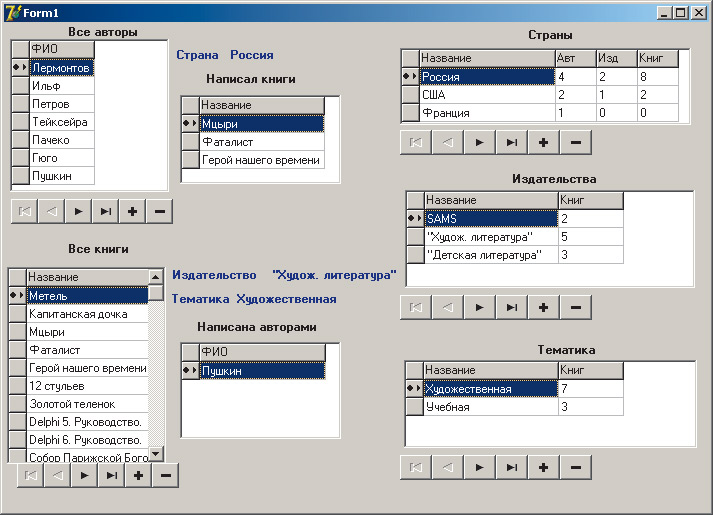Select author Гюго in the authors grid
Screen dimensions: 713x515
pyautogui.click(x=62, y=158)
